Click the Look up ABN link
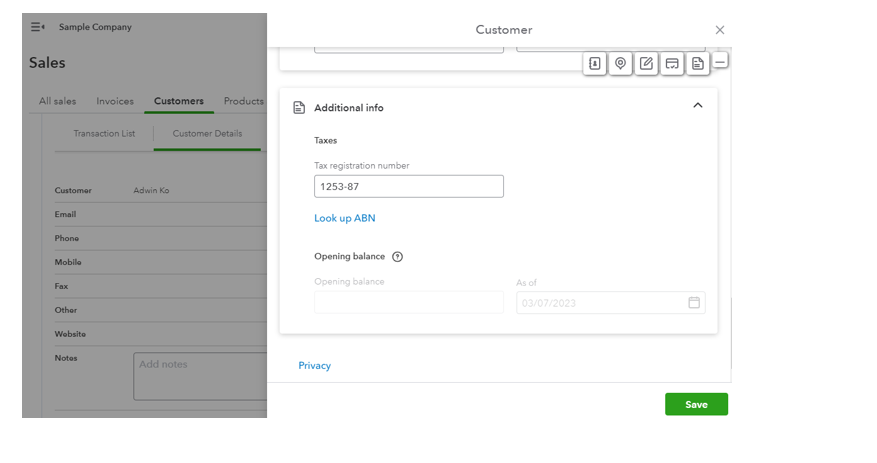The width and height of the screenshot is (877, 463). [345, 218]
